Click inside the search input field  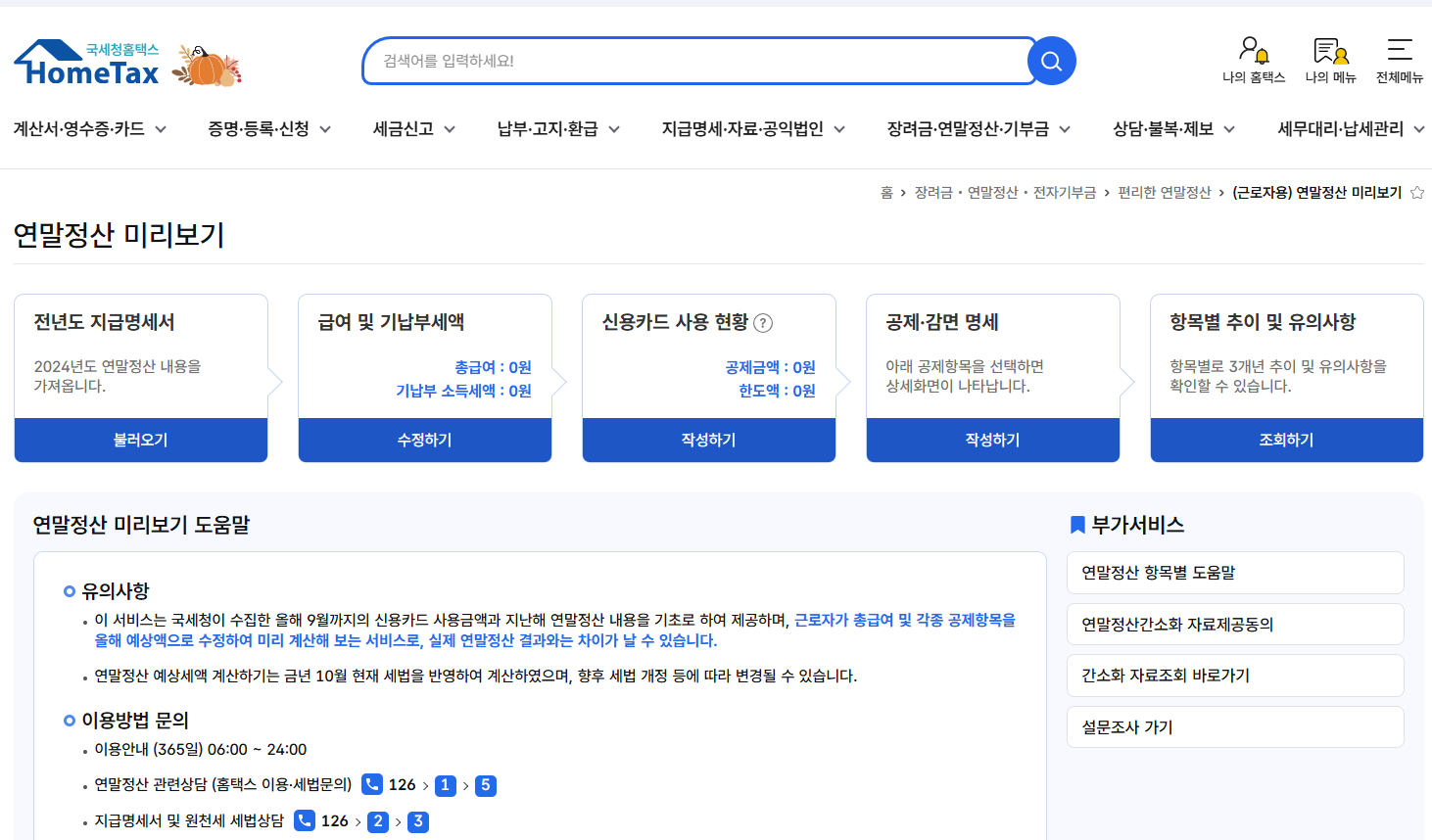pyautogui.click(x=686, y=61)
